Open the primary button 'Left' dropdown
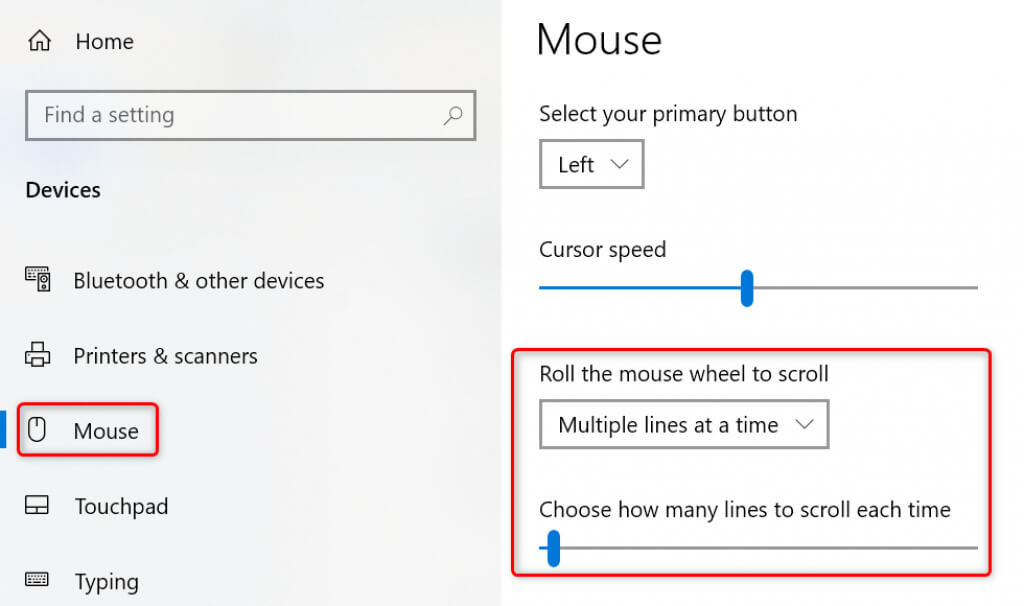Image resolution: width=1024 pixels, height=606 pixels. [x=590, y=165]
